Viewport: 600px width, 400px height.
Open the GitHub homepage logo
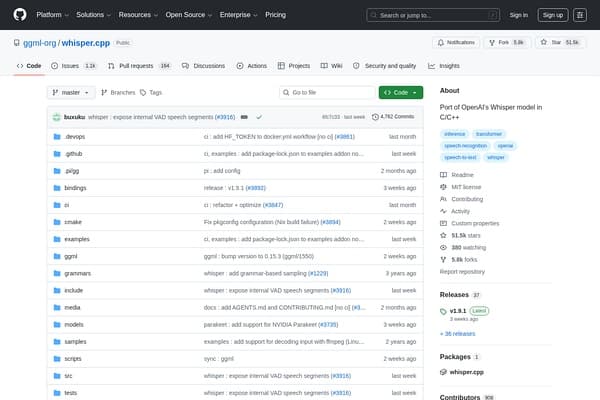click(x=20, y=15)
